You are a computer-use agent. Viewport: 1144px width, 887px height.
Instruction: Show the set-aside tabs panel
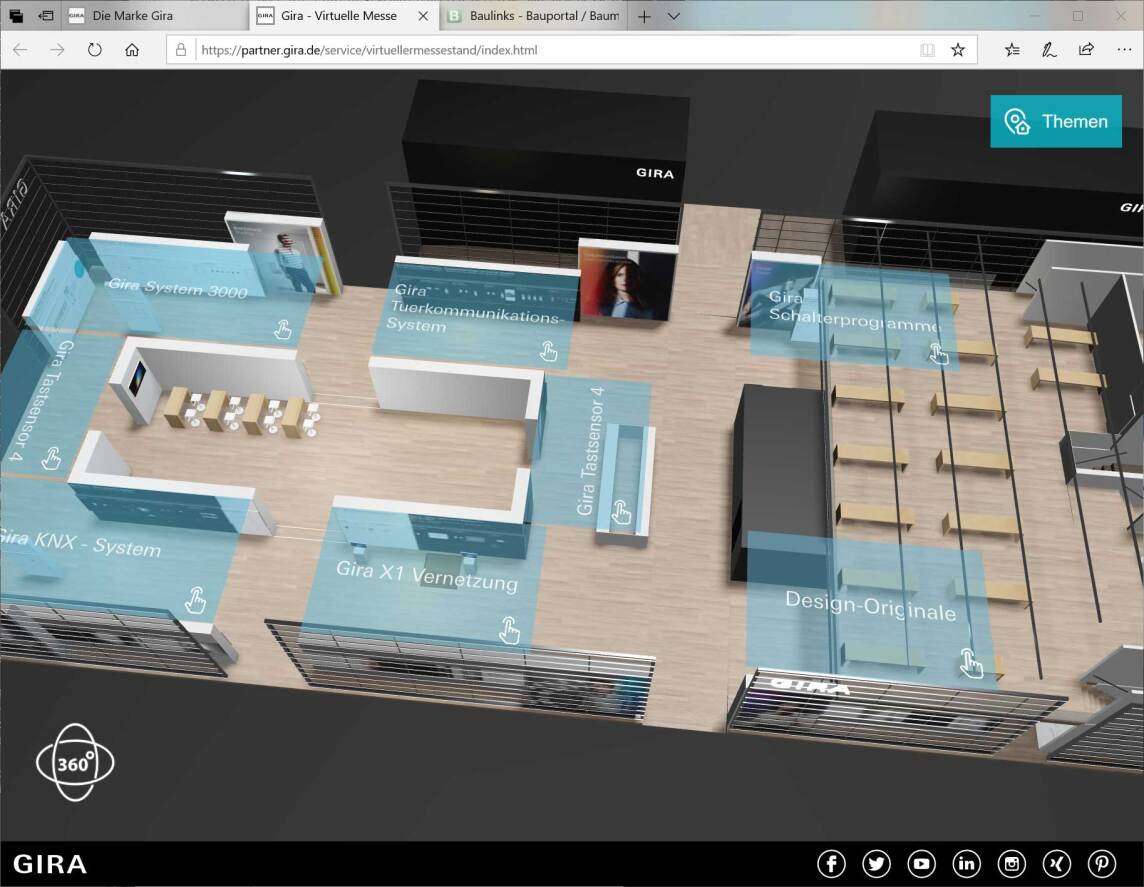[15, 15]
